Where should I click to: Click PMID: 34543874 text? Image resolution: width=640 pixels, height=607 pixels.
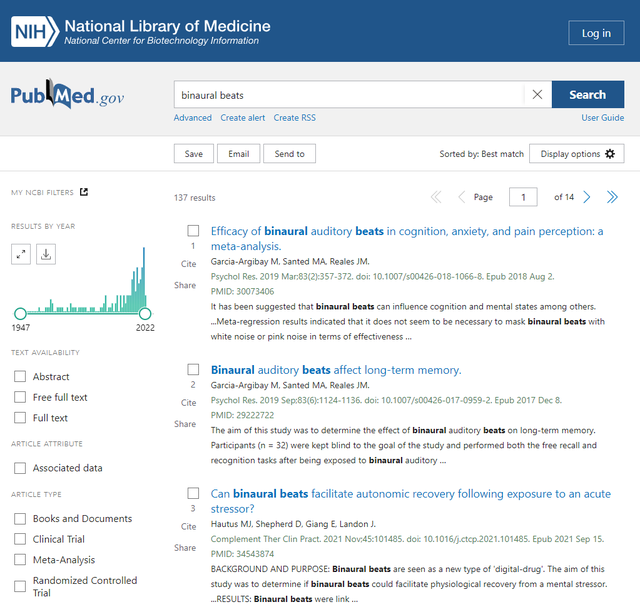[x=242, y=554]
